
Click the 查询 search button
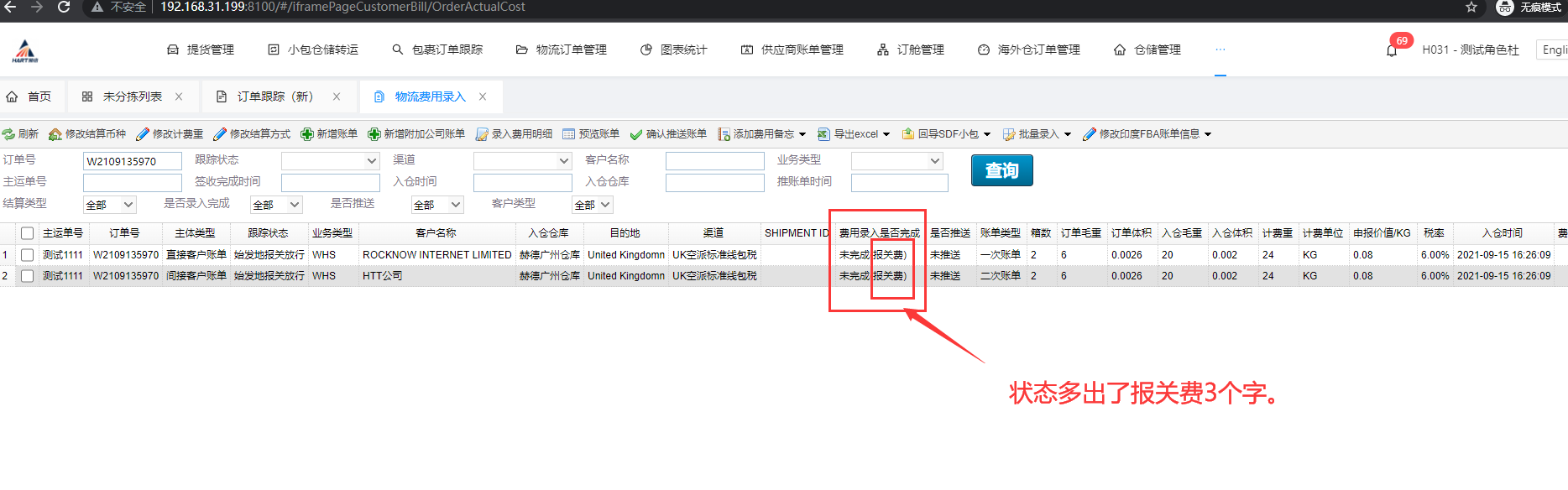[1001, 171]
